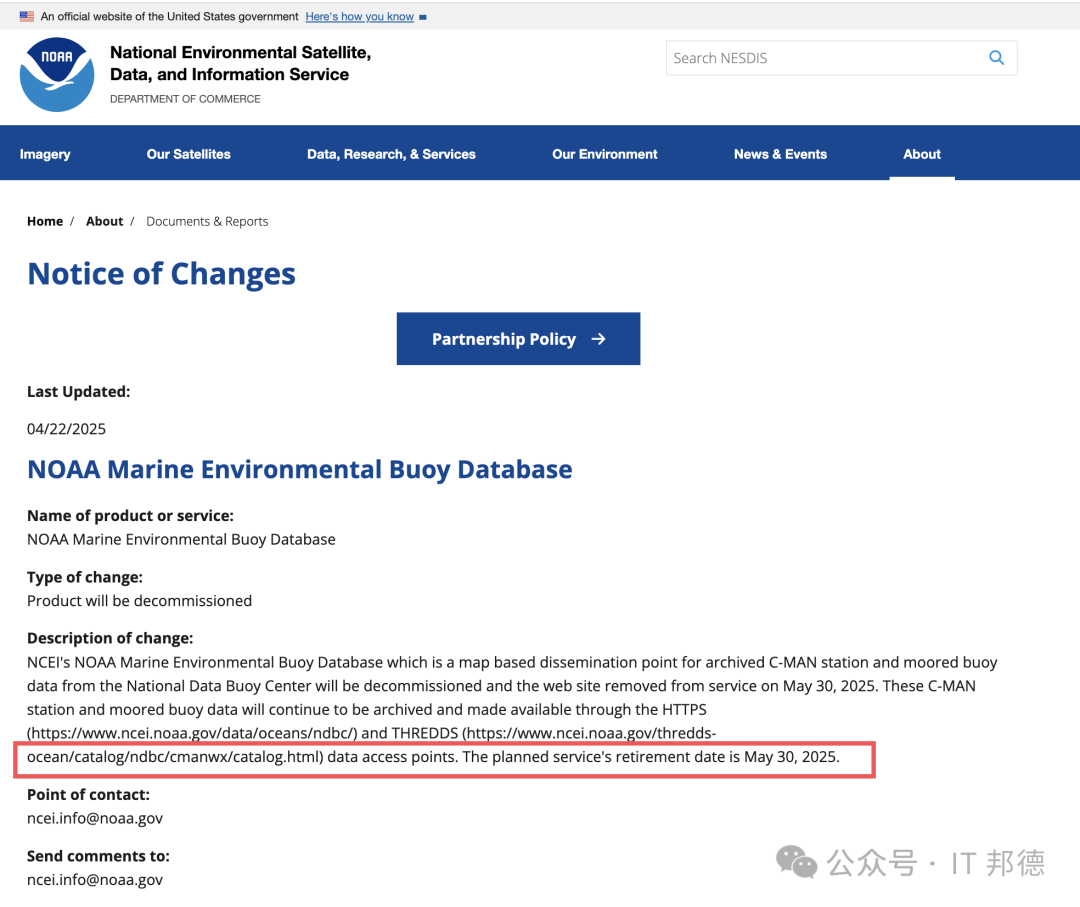Go to Home breadcrumb link

tap(45, 221)
